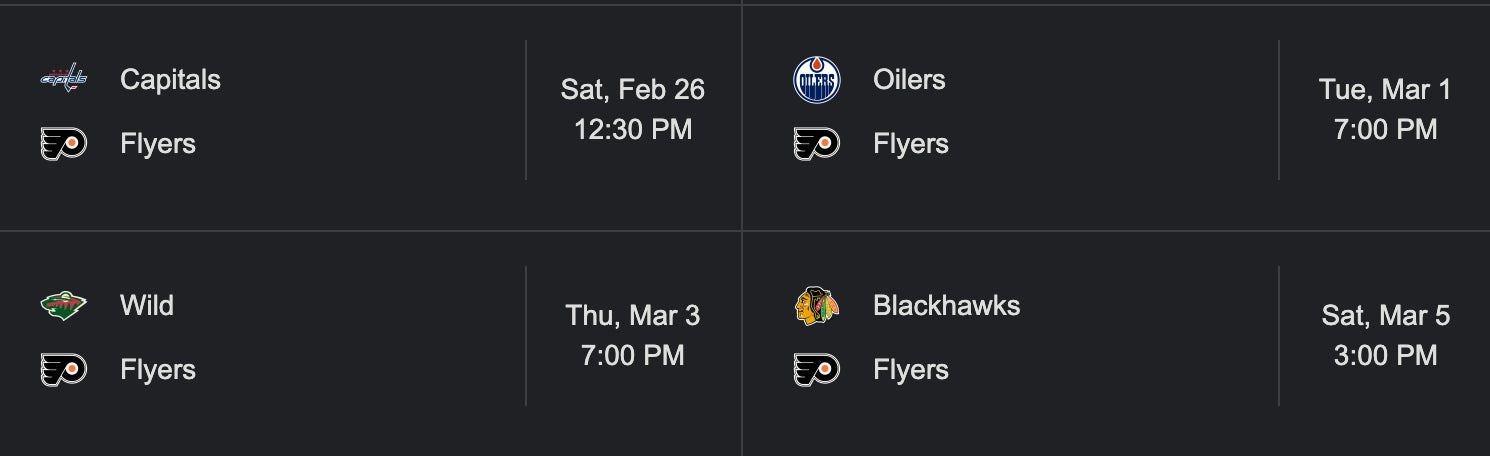Open the Thu, Mar 3 7:00 PM game

point(633,335)
